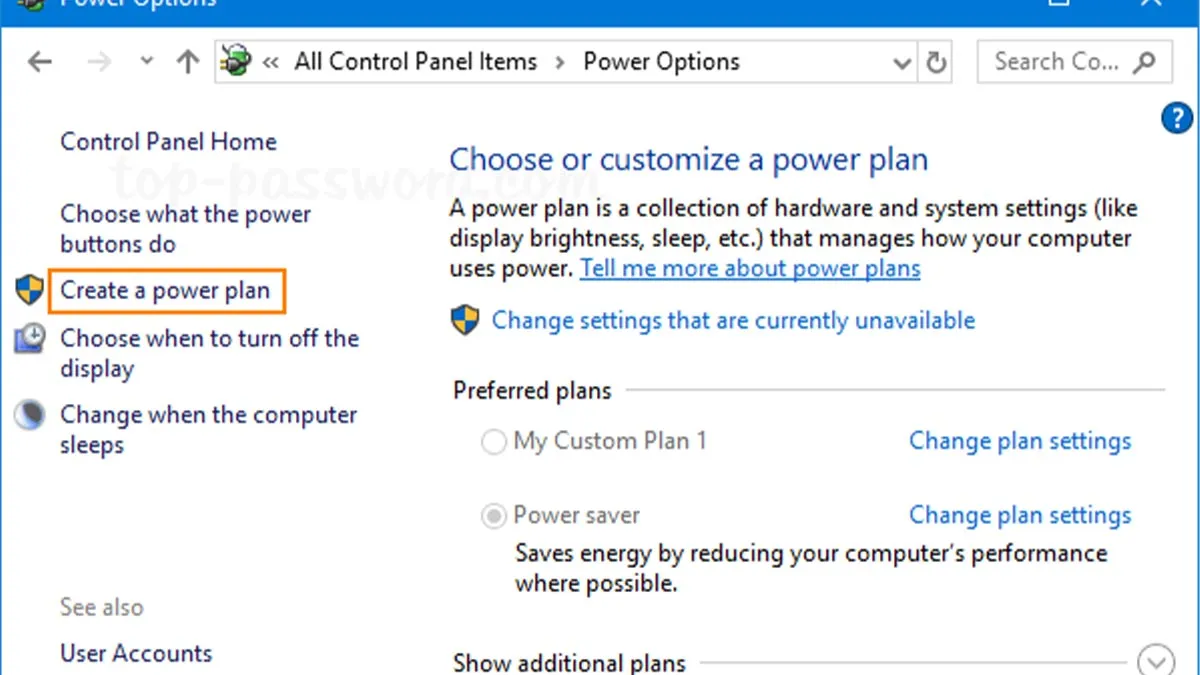Open the Control Panel Home link

pos(168,142)
